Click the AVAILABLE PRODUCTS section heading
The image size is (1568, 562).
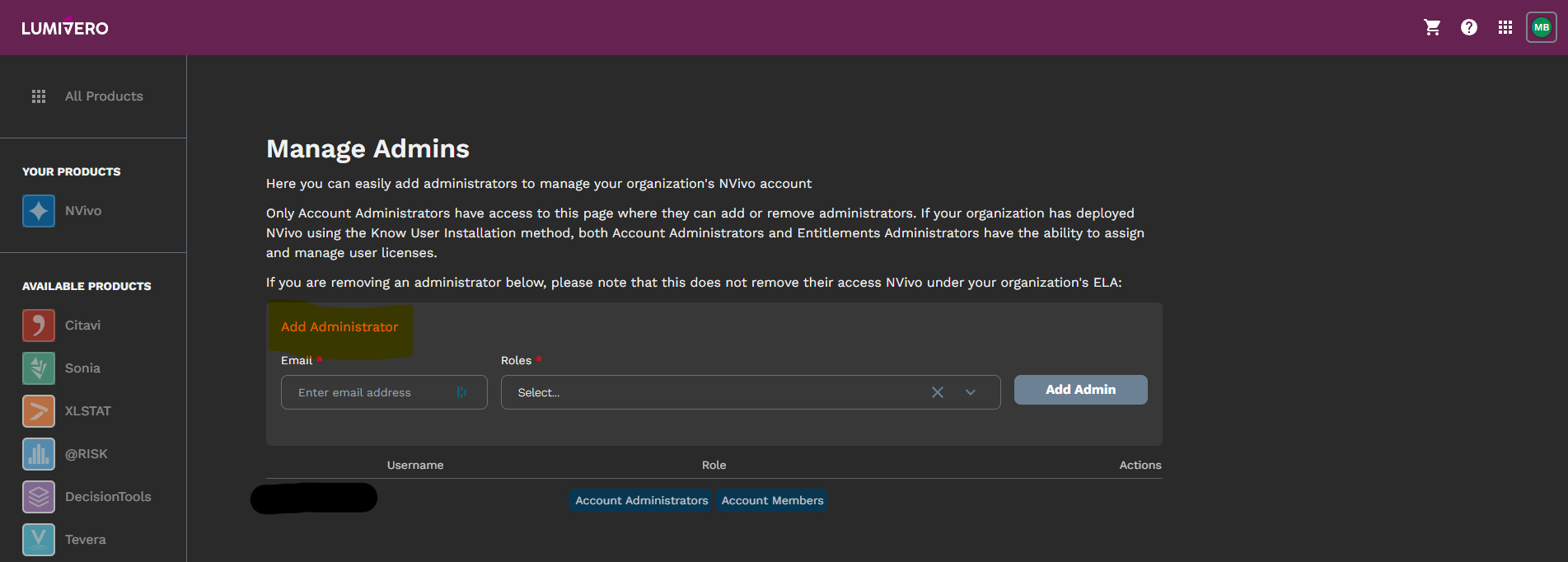point(87,286)
